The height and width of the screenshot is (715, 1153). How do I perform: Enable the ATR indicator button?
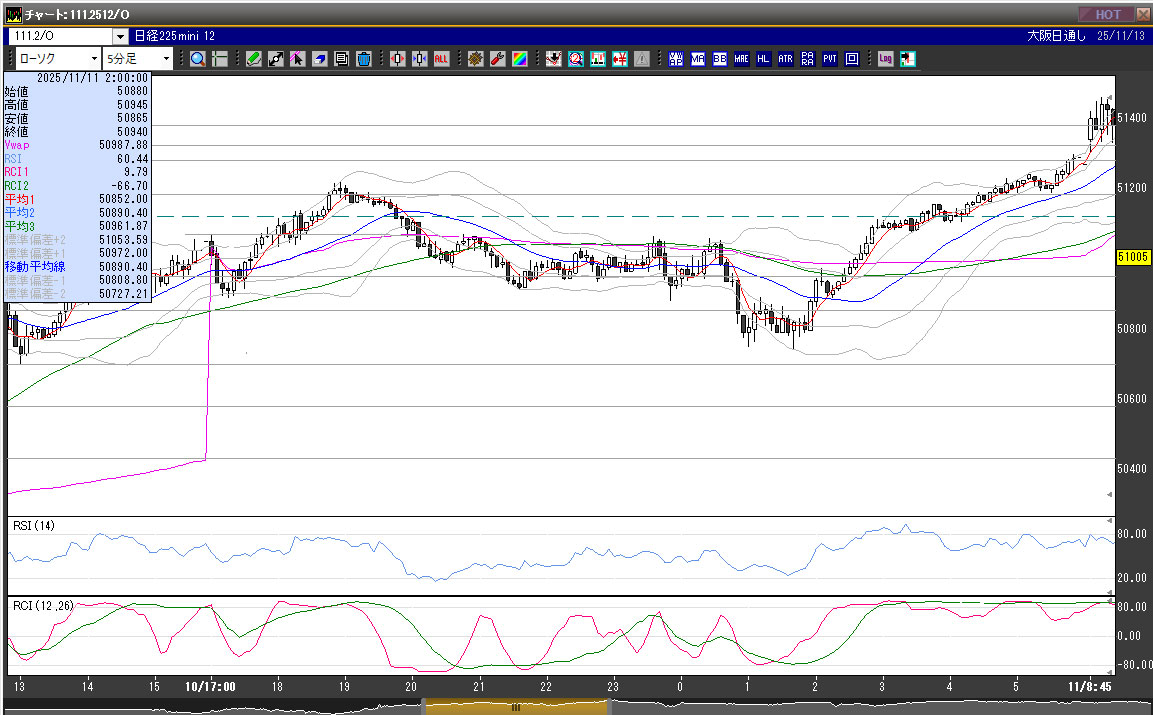click(x=785, y=59)
